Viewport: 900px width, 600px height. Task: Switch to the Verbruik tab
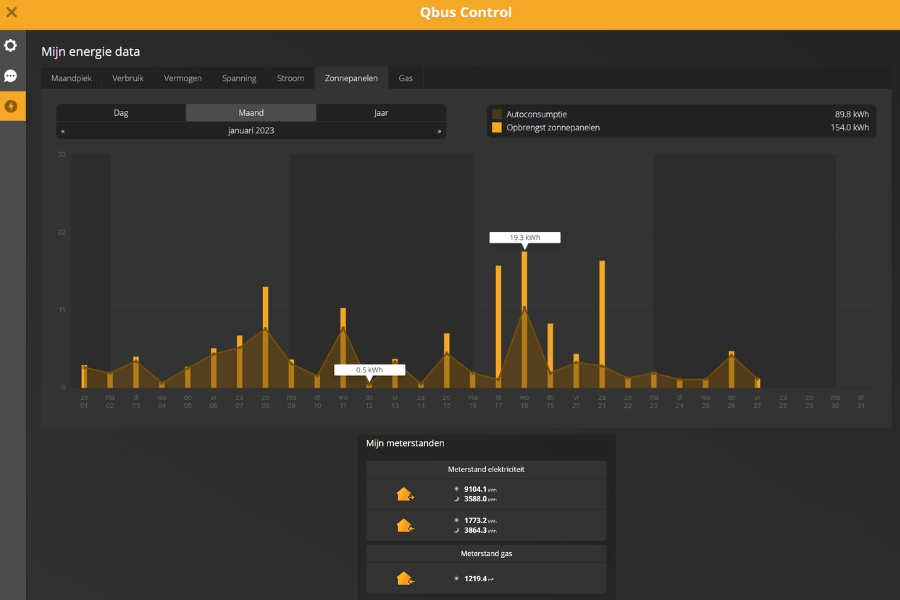pos(128,78)
